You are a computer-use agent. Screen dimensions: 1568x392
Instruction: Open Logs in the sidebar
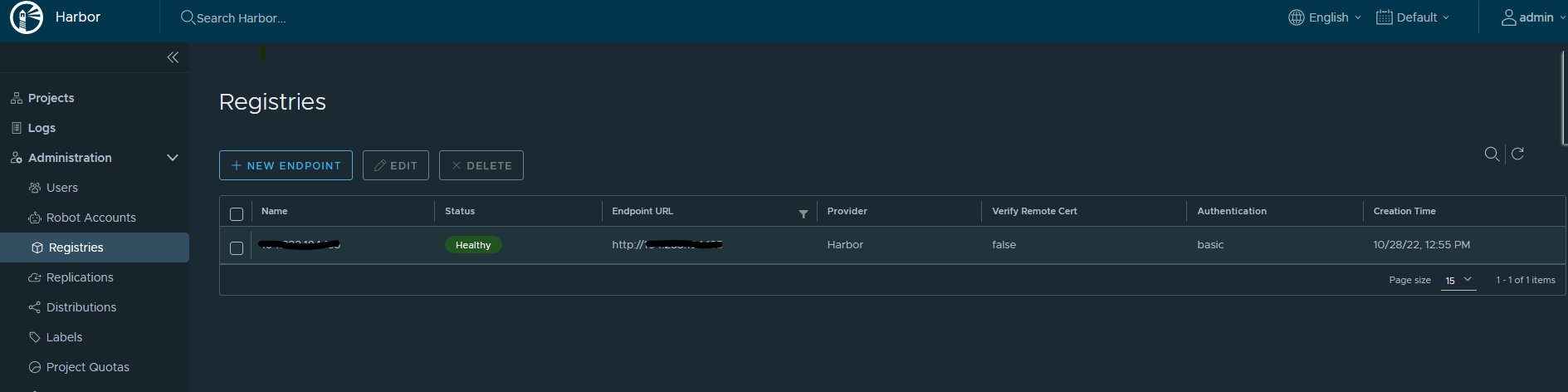[x=42, y=128]
